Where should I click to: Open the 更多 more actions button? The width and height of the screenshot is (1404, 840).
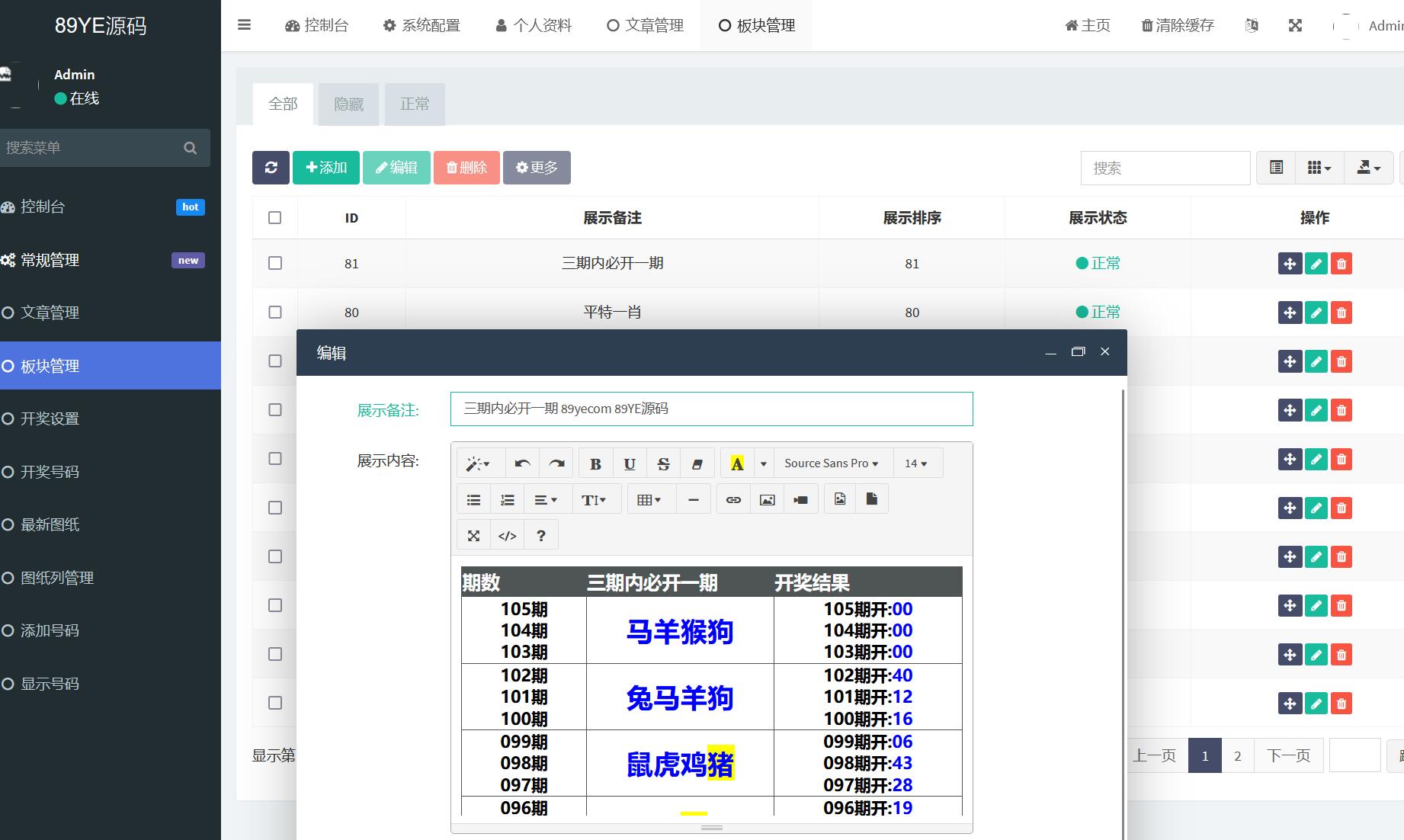tap(537, 168)
